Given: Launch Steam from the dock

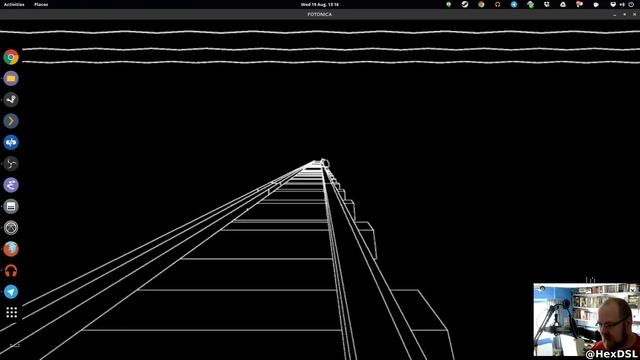Looking at the screenshot, I should (x=11, y=100).
